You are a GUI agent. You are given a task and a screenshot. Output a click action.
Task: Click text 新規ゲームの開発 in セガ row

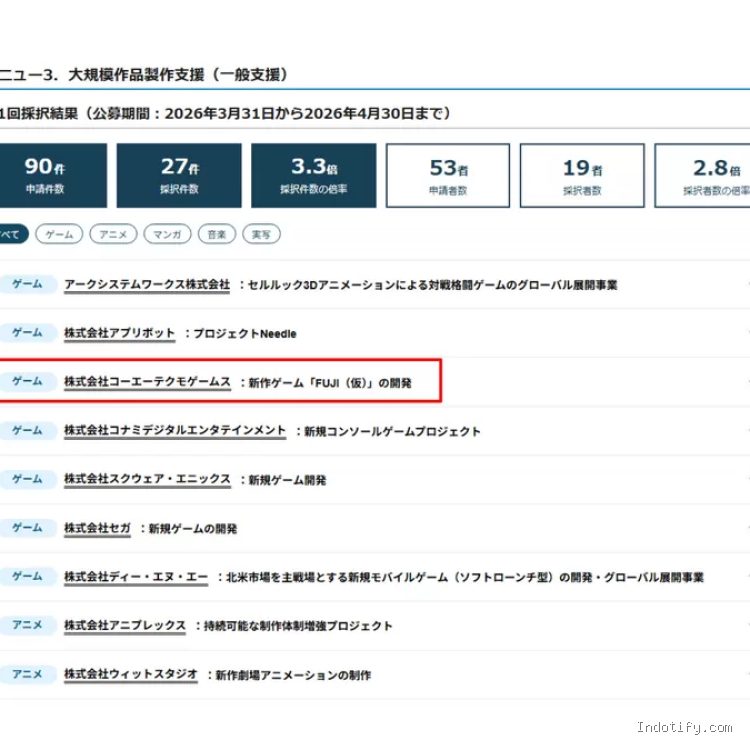pos(193,529)
